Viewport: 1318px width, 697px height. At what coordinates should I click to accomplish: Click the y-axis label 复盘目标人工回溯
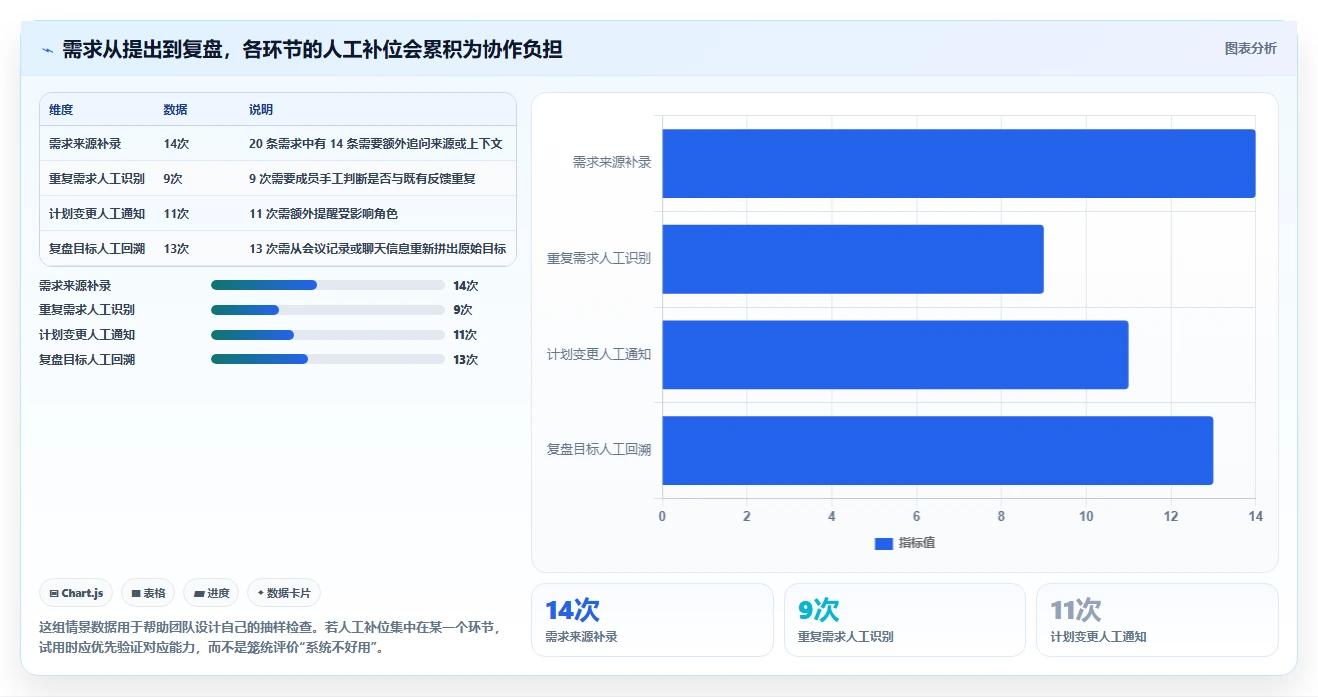[599, 450]
